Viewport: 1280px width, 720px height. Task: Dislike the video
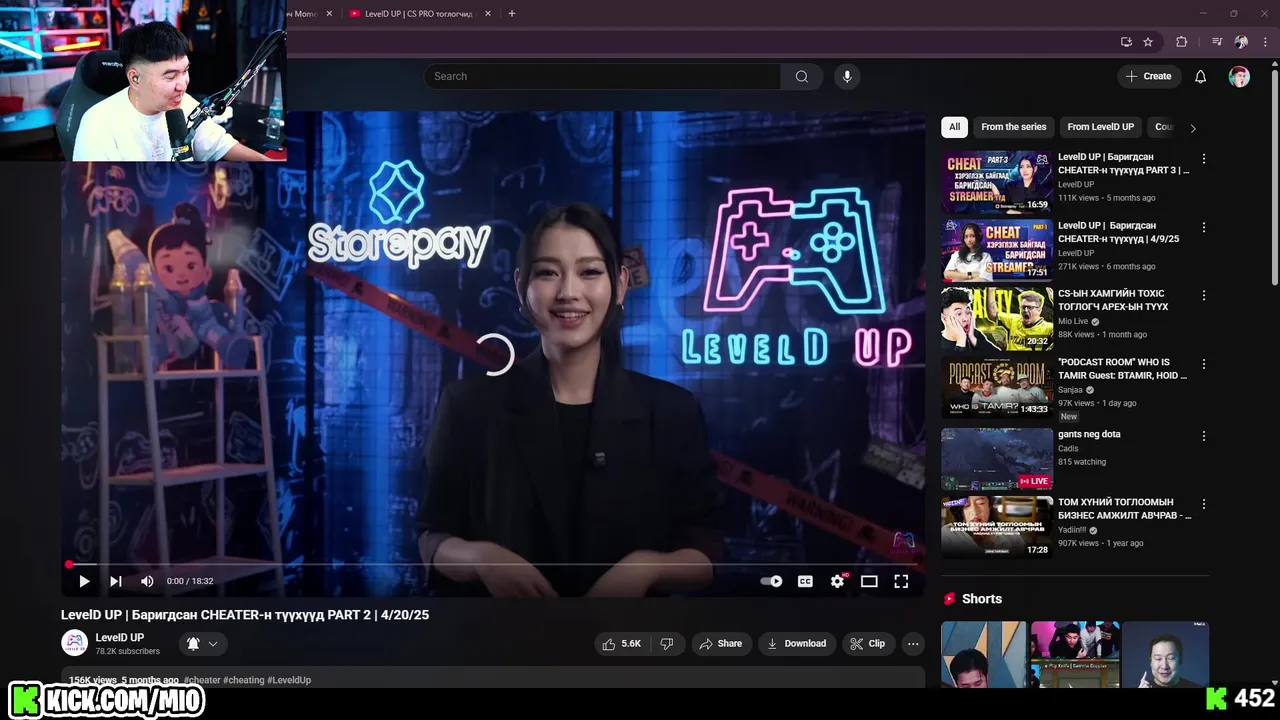point(667,644)
